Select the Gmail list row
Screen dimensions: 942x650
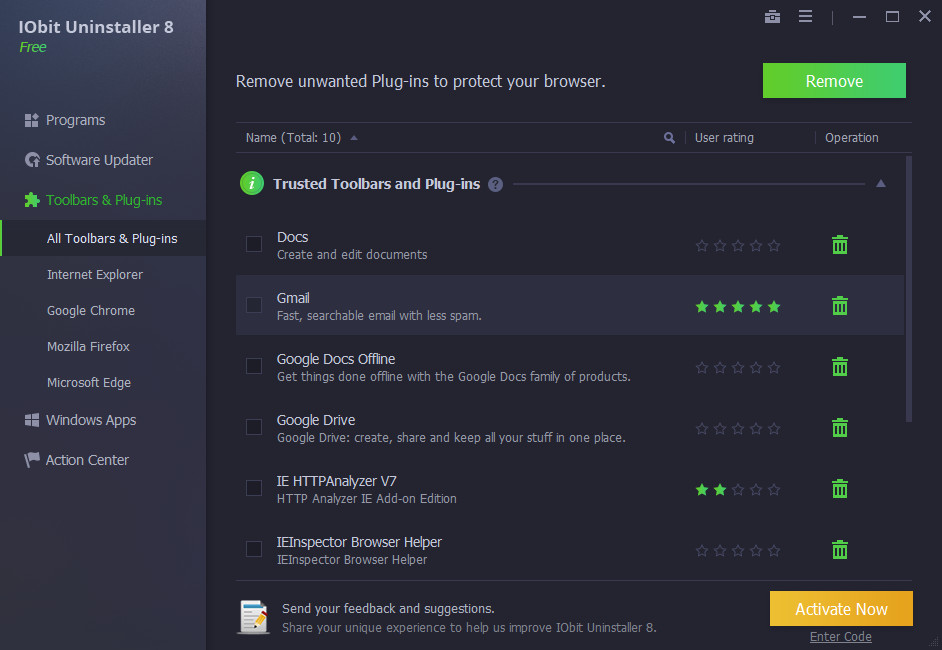pos(570,305)
